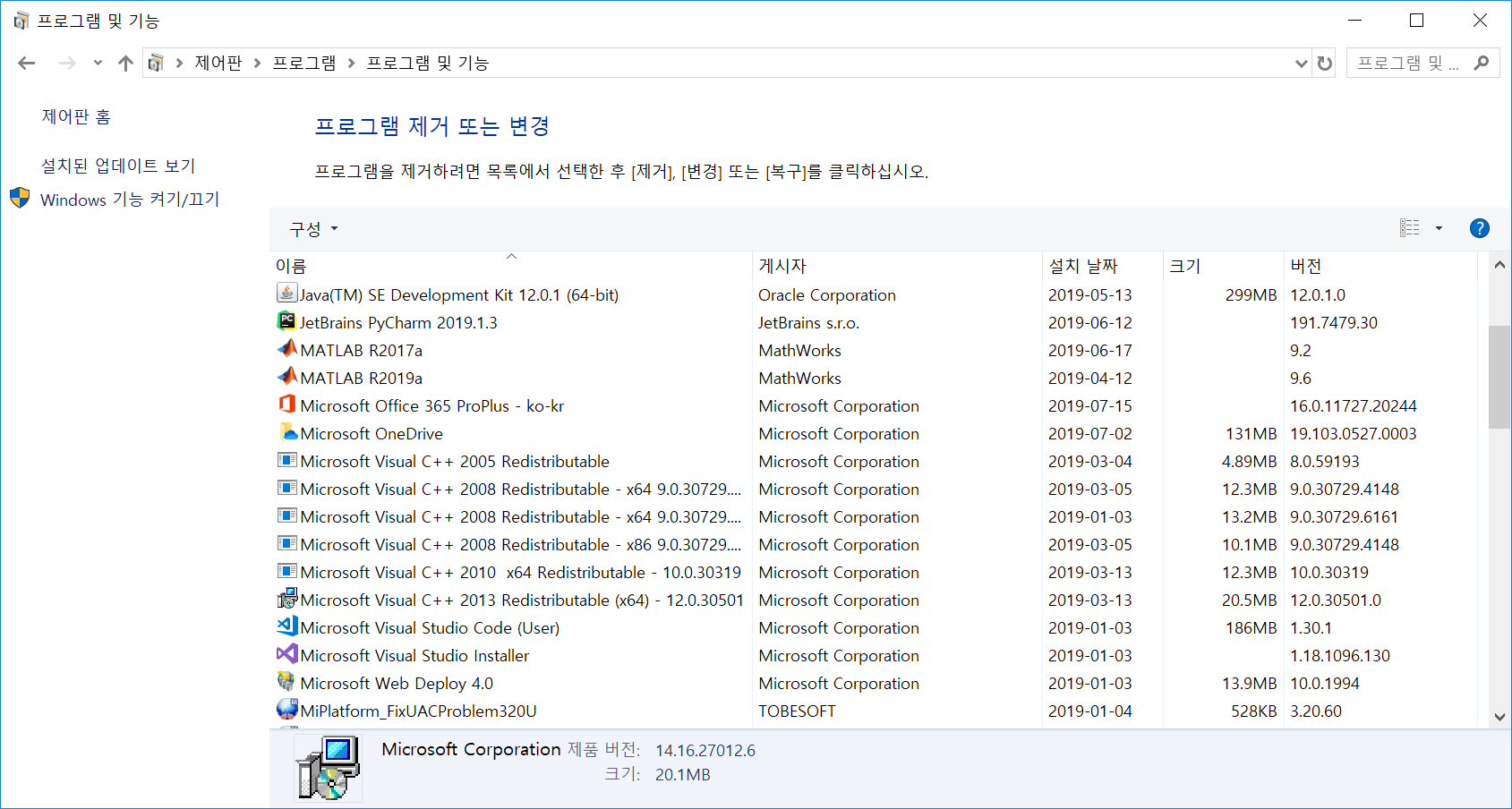Viewport: 1512px width, 809px height.
Task: Click the MiPlatform_FixUACProblem320U icon
Action: pos(286,710)
